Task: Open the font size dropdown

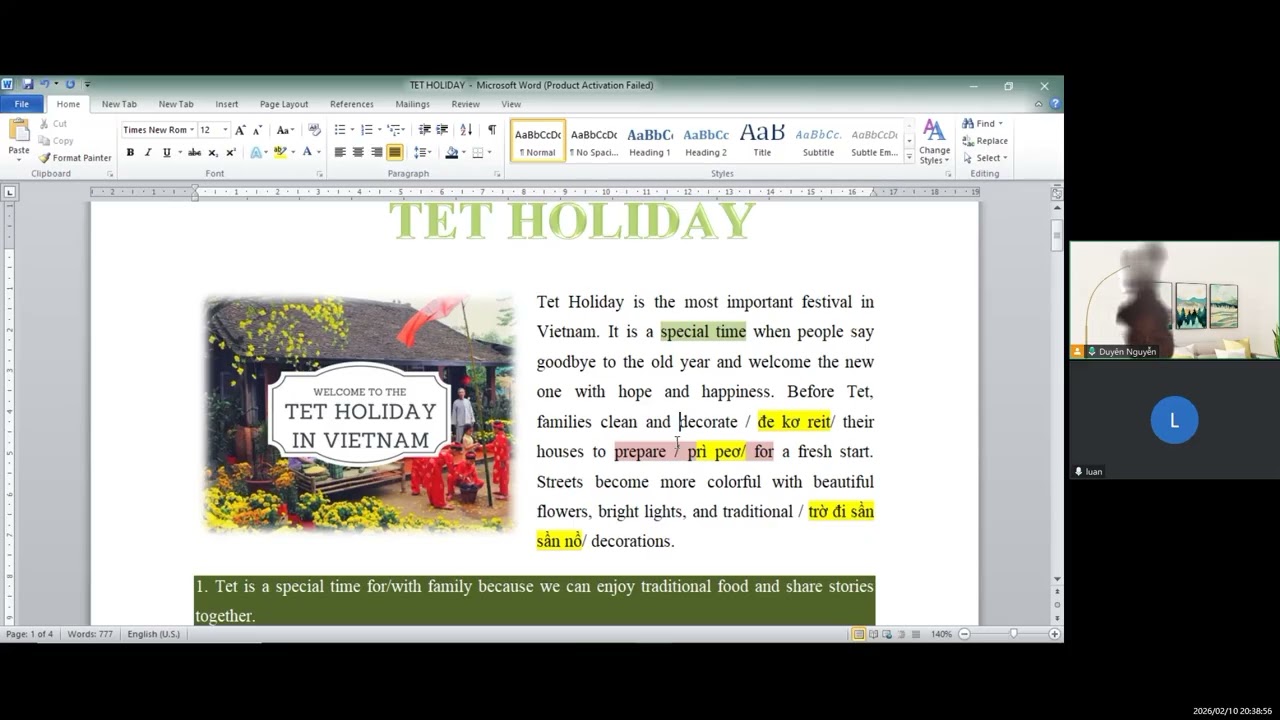Action: click(x=225, y=130)
